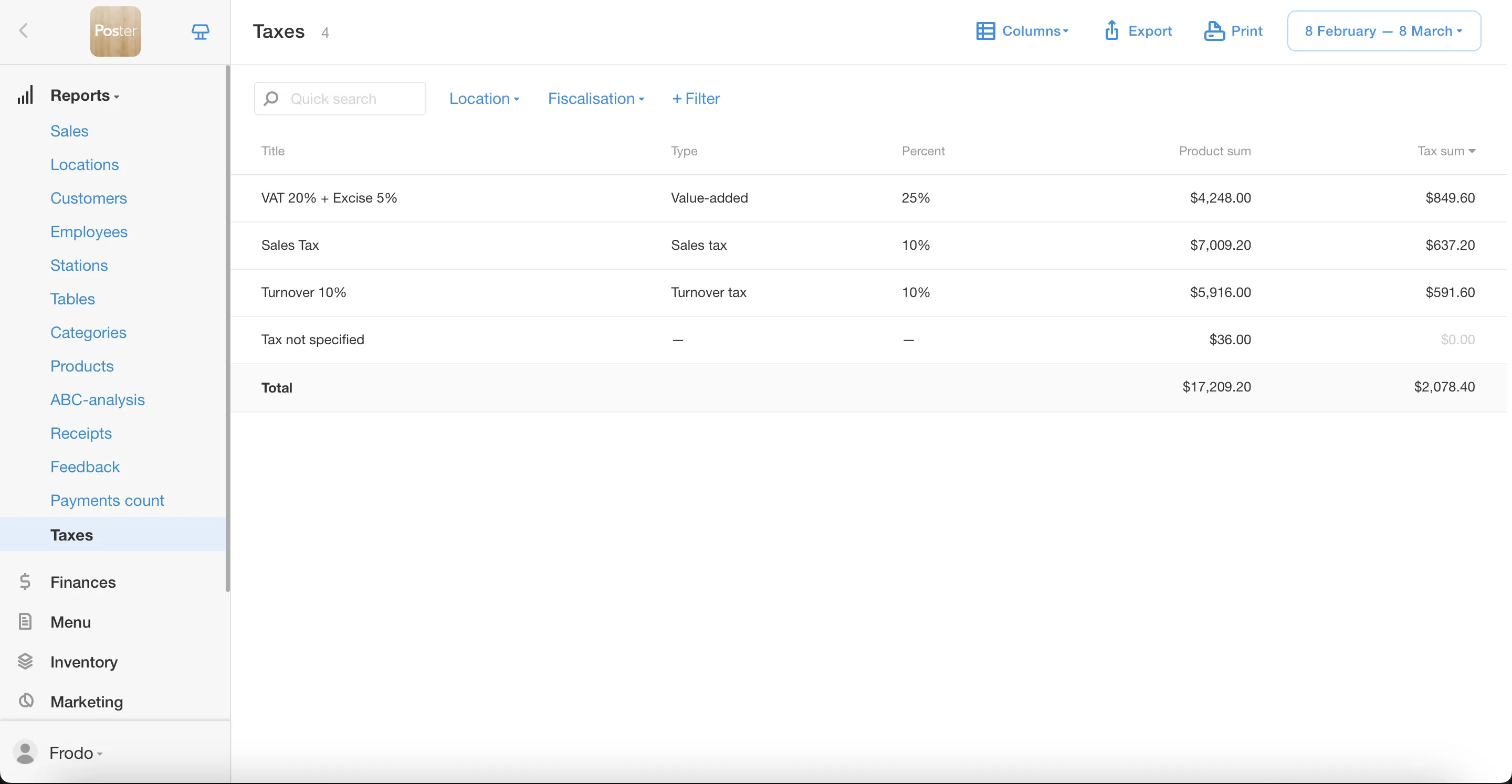Collapse the Reports menu section
Image resolution: width=1512 pixels, height=784 pixels.
[85, 95]
